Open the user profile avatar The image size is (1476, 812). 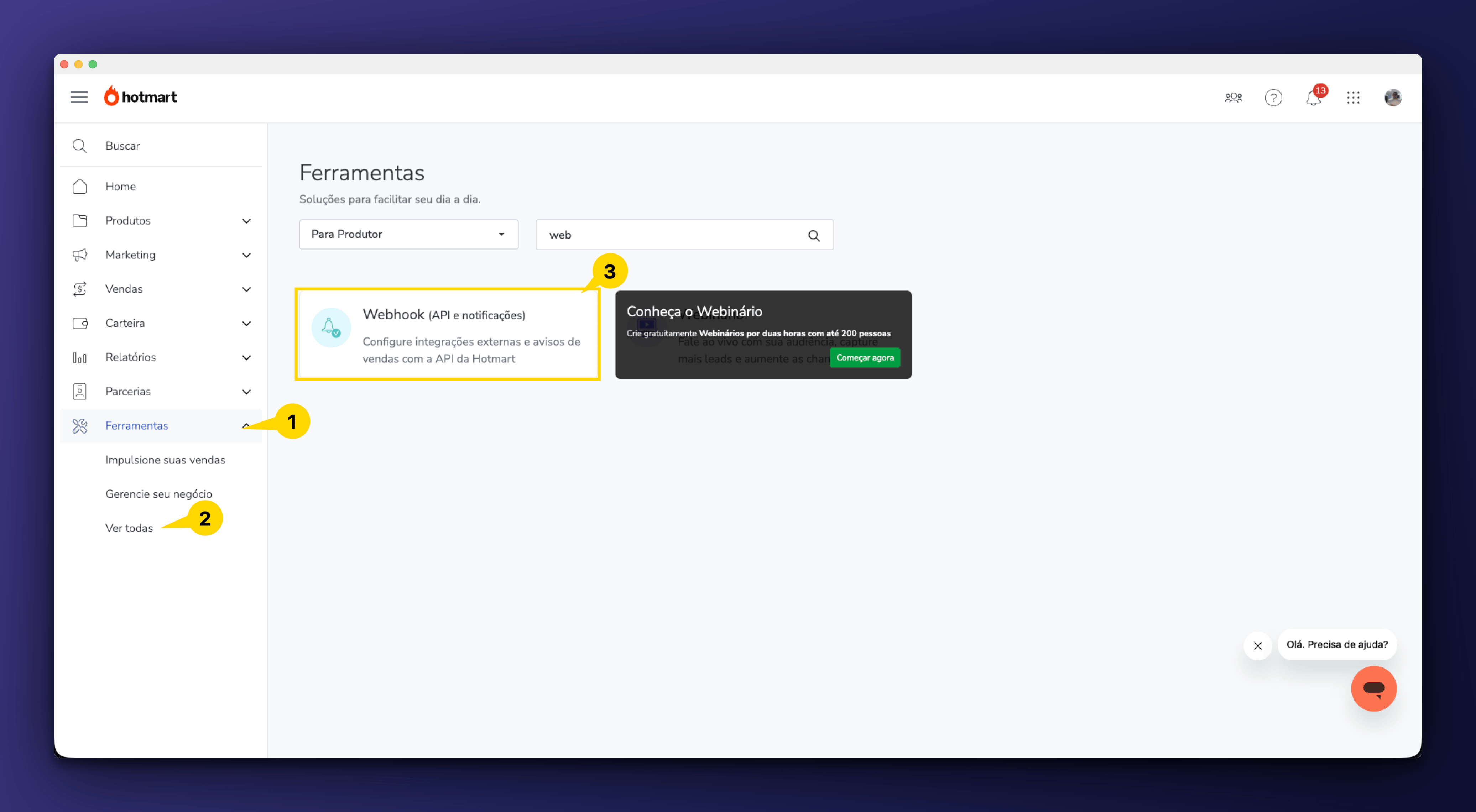click(1392, 97)
